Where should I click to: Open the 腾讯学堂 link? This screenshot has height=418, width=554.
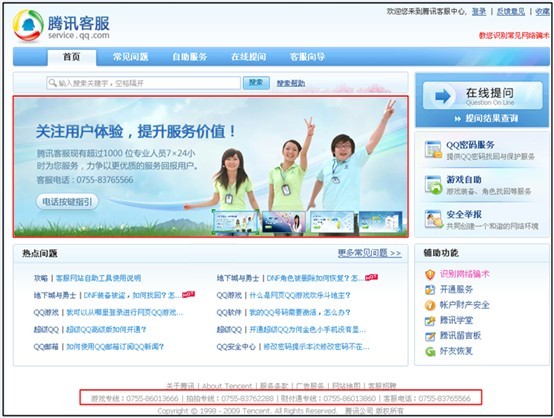pos(456,320)
